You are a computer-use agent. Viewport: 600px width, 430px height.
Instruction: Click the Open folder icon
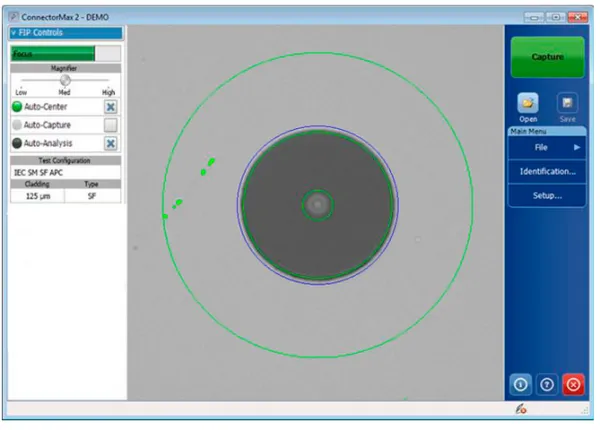point(528,103)
